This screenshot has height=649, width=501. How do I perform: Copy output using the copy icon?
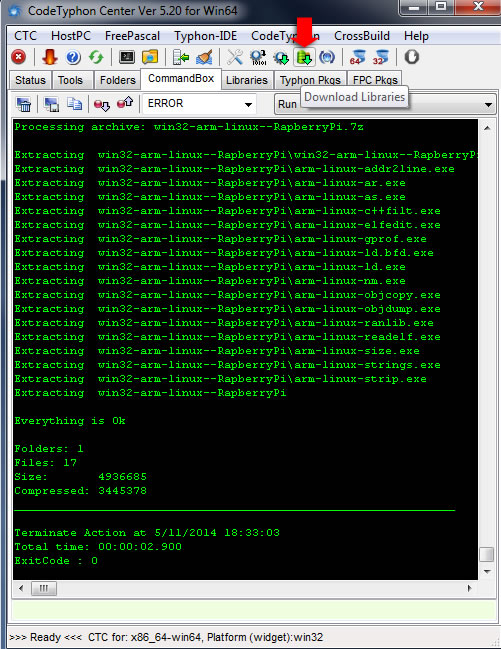(x=75, y=104)
